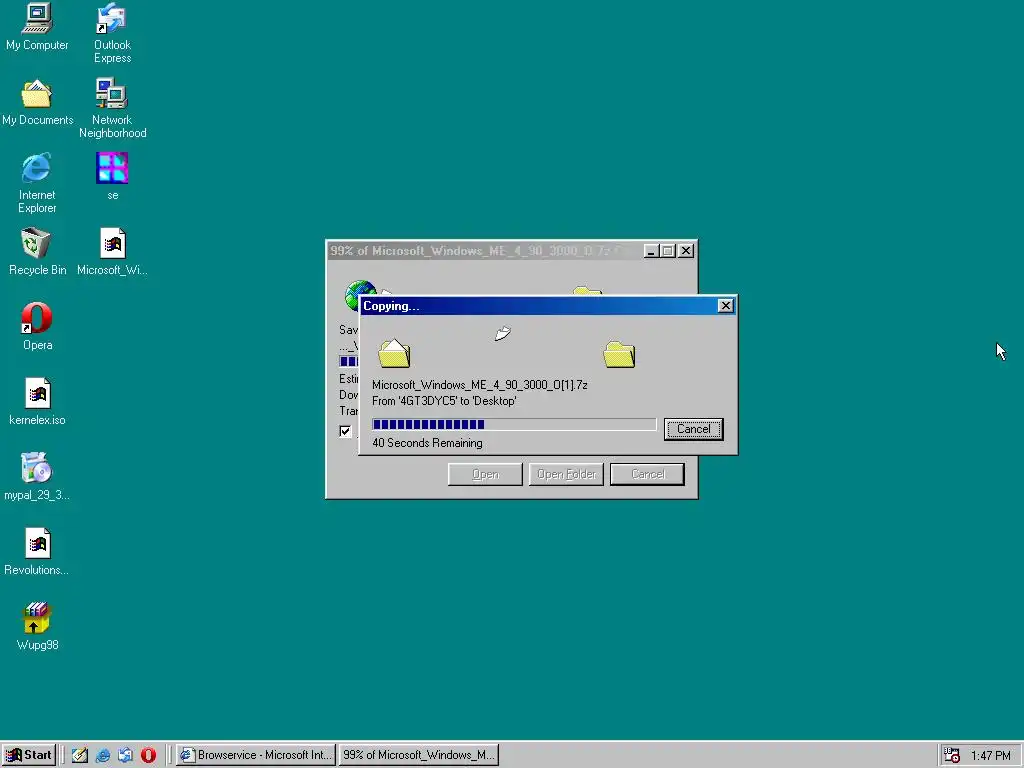1024x768 pixels.
Task: Switch to 99% of Microsoft_Windows_M... taskbar button
Action: pyautogui.click(x=419, y=755)
